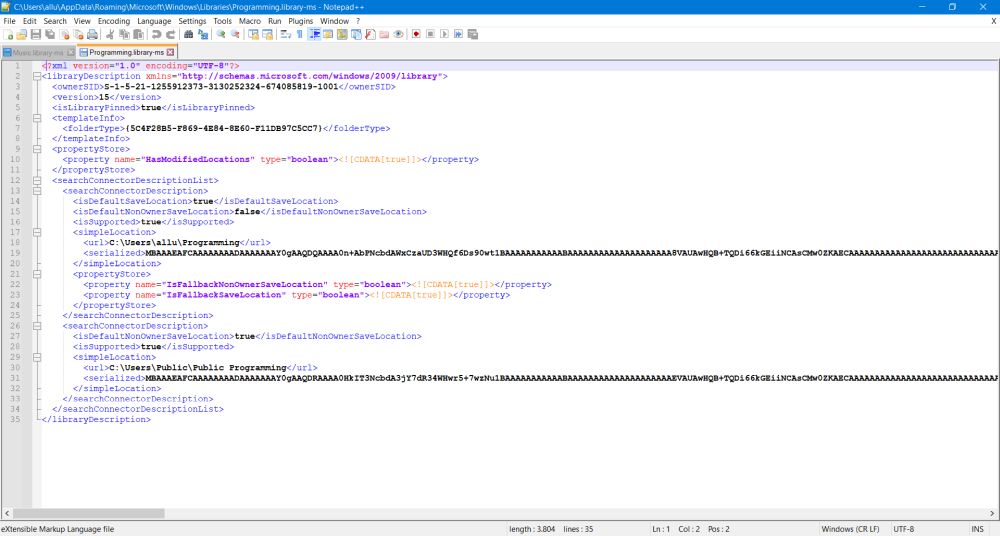Open the User Defined Language icon
Viewport: 1000px width, 536px height.
pyautogui.click(x=328, y=34)
